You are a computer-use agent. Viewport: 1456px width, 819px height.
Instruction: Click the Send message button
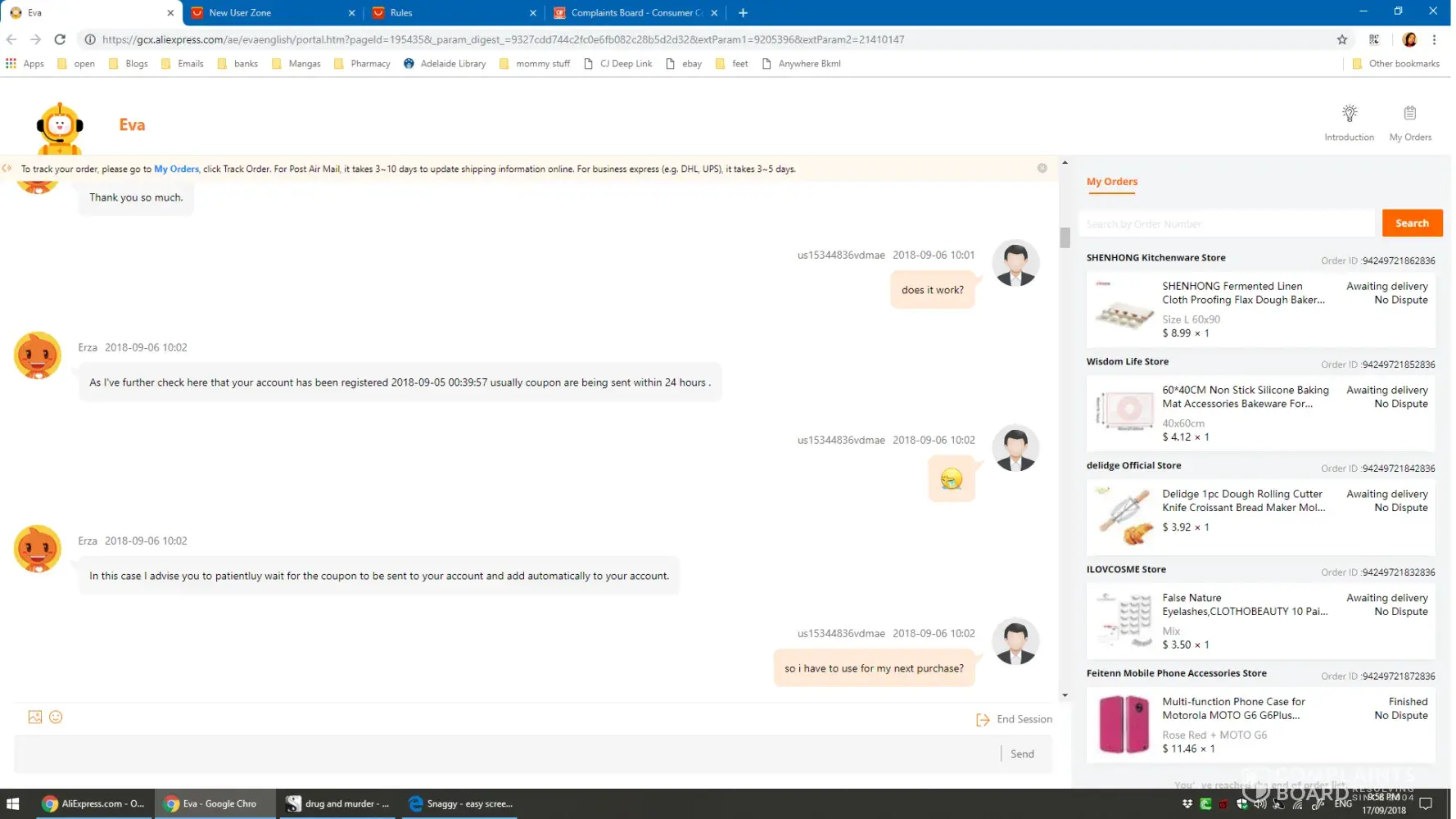(1021, 753)
